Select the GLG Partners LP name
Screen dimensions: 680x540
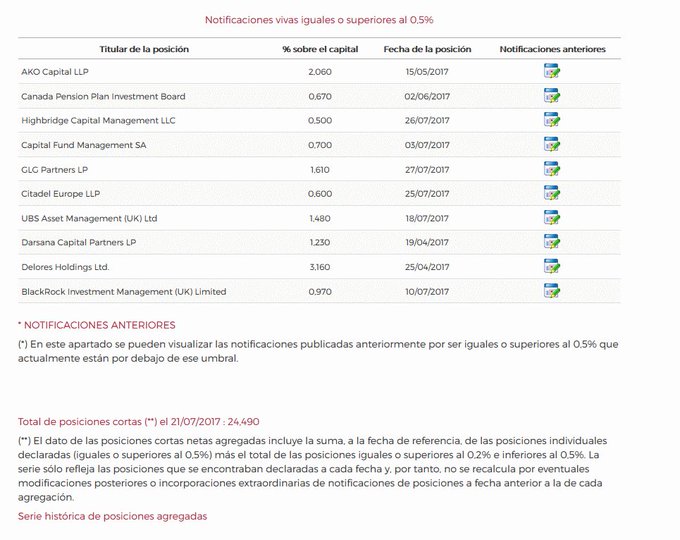(x=55, y=170)
